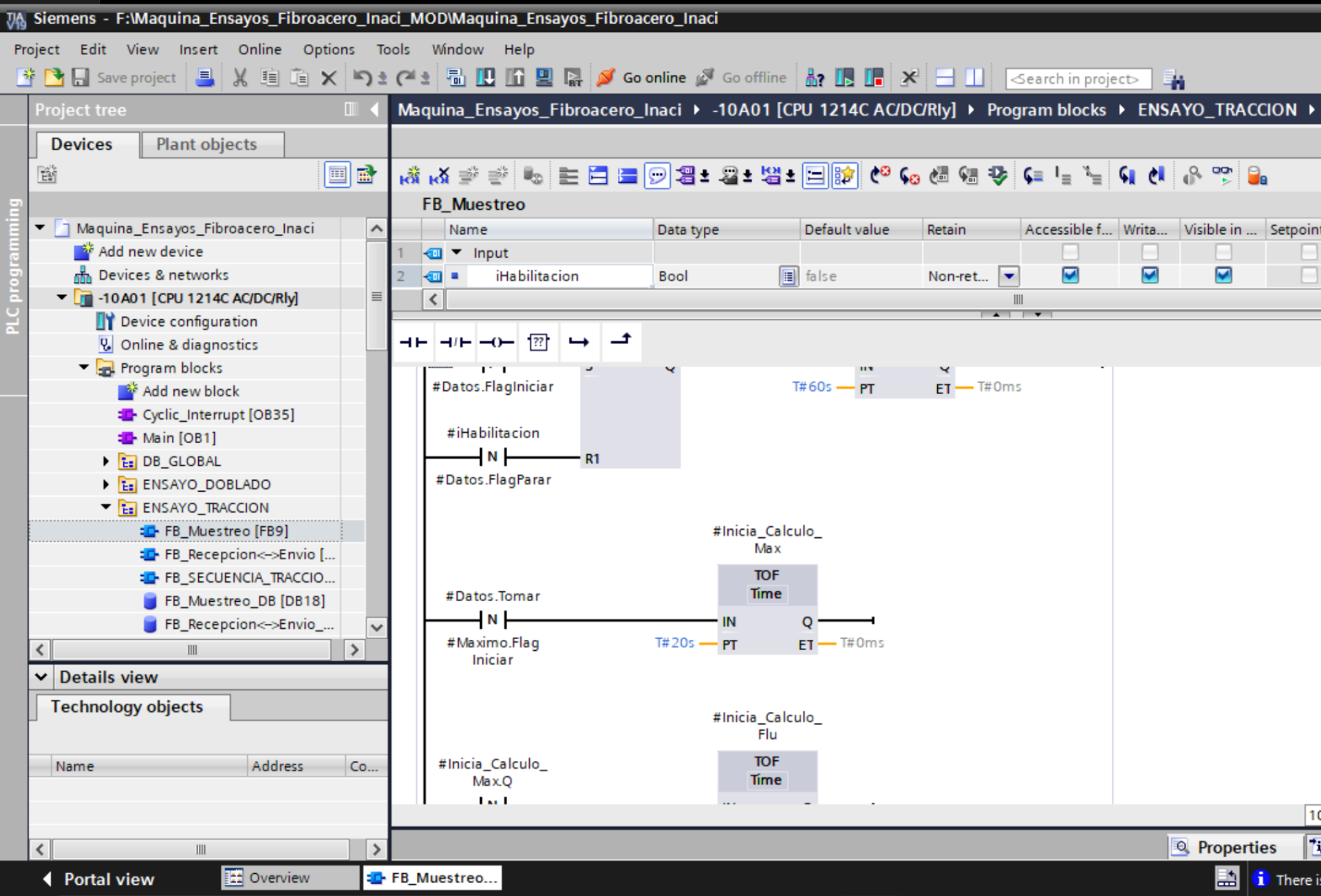
Task: Insert a normally open contact
Action: pyautogui.click(x=413, y=342)
